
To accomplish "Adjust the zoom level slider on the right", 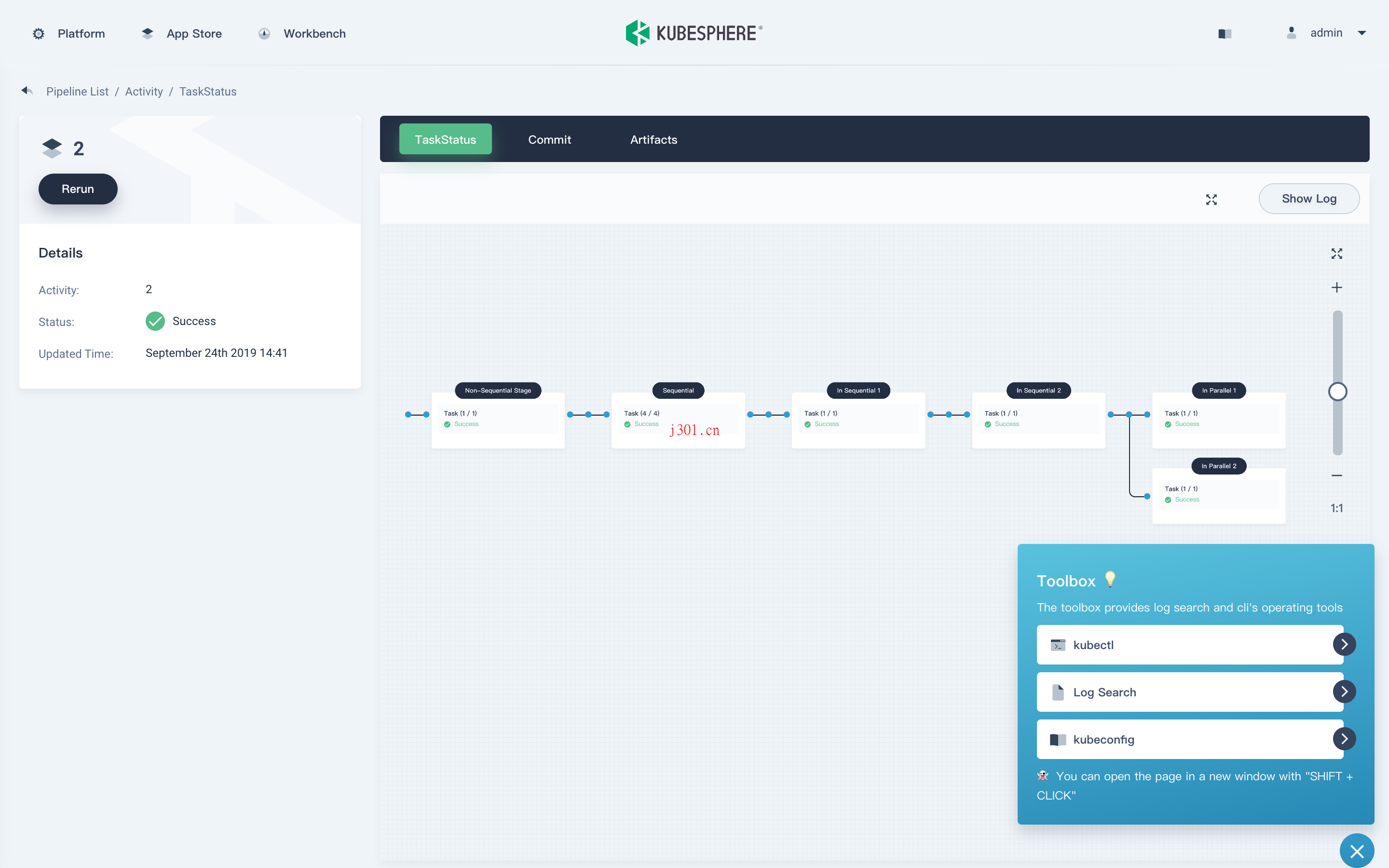I will click(x=1337, y=391).
